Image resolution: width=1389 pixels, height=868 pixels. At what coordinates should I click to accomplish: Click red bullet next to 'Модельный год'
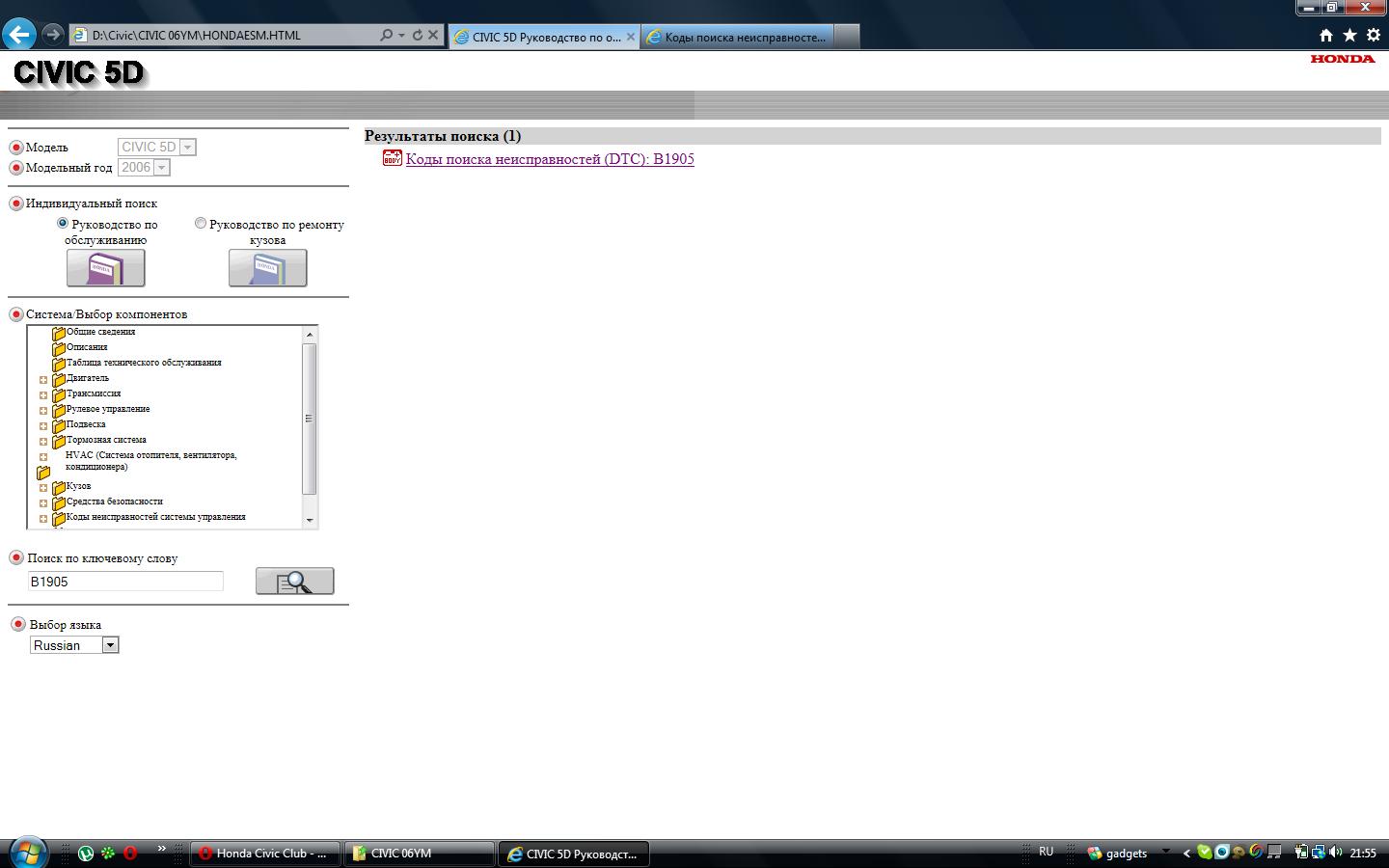[x=16, y=168]
